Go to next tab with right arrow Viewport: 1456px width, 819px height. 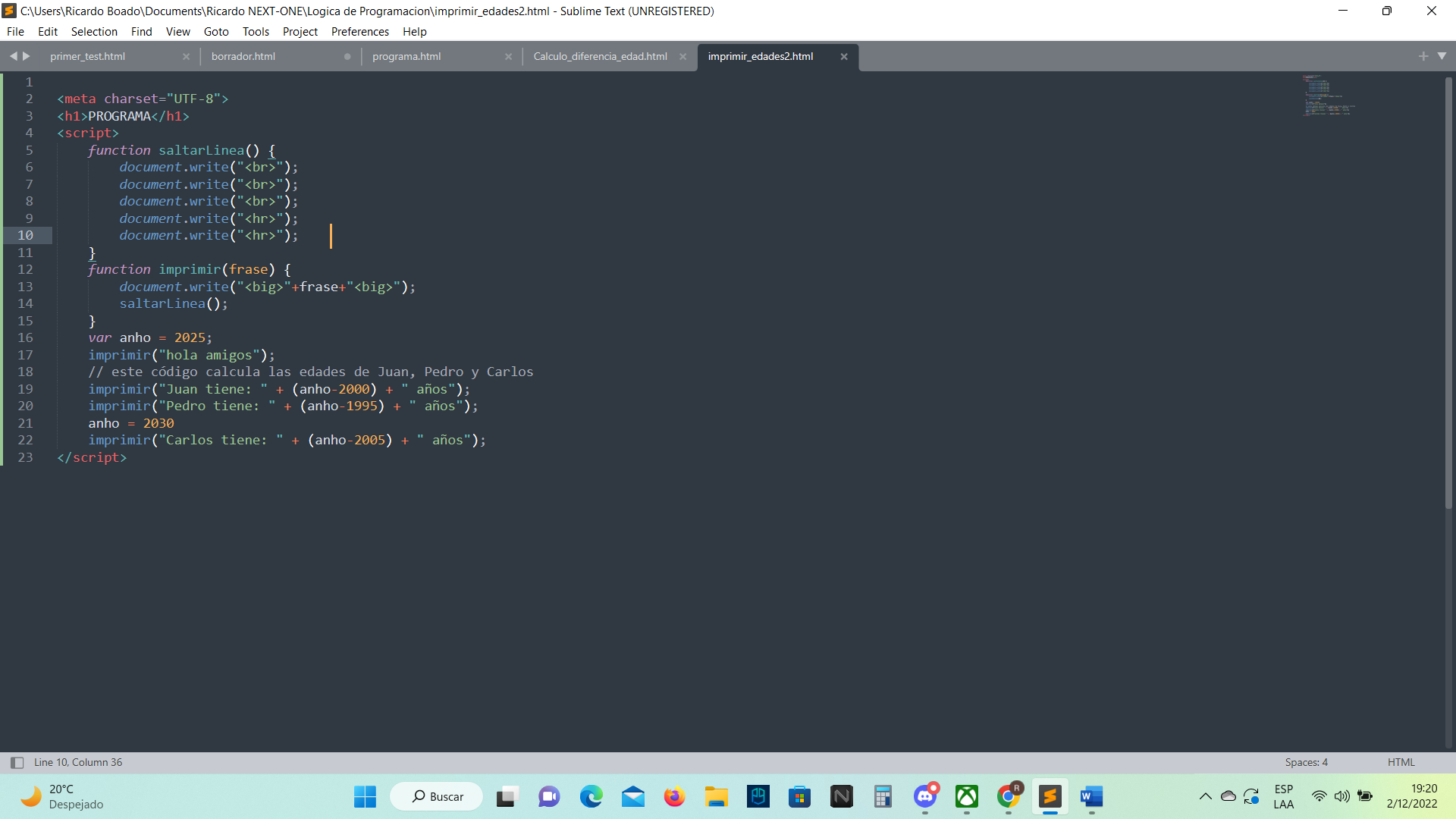click(x=27, y=56)
